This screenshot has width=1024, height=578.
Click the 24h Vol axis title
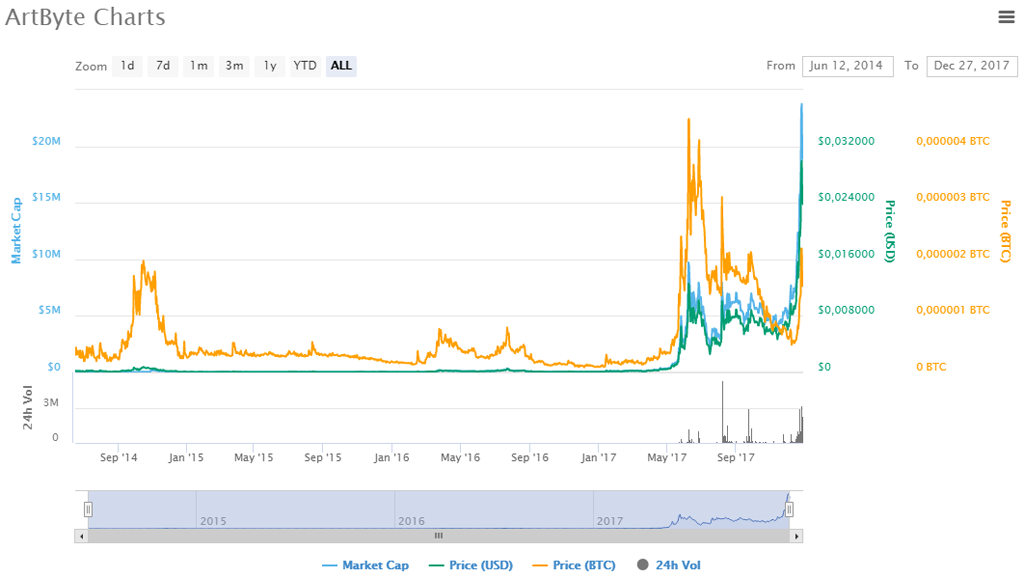click(27, 408)
